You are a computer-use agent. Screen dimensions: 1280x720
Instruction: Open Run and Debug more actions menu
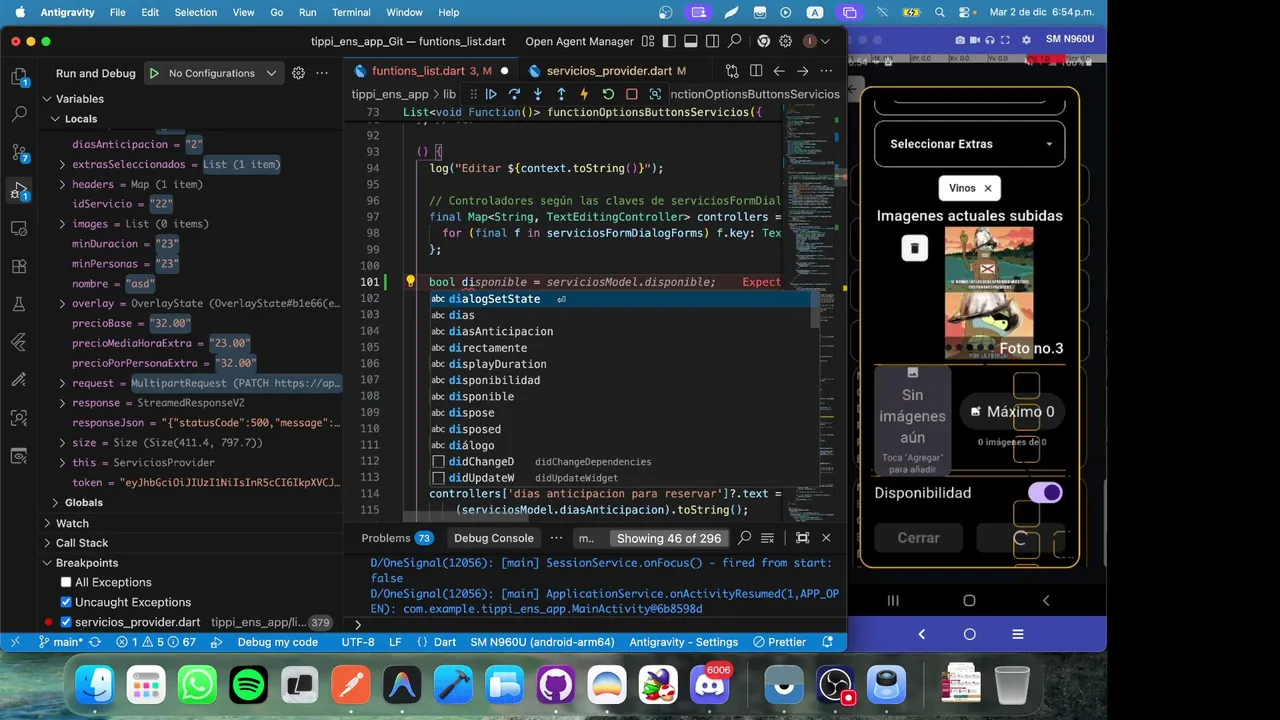click(x=322, y=73)
